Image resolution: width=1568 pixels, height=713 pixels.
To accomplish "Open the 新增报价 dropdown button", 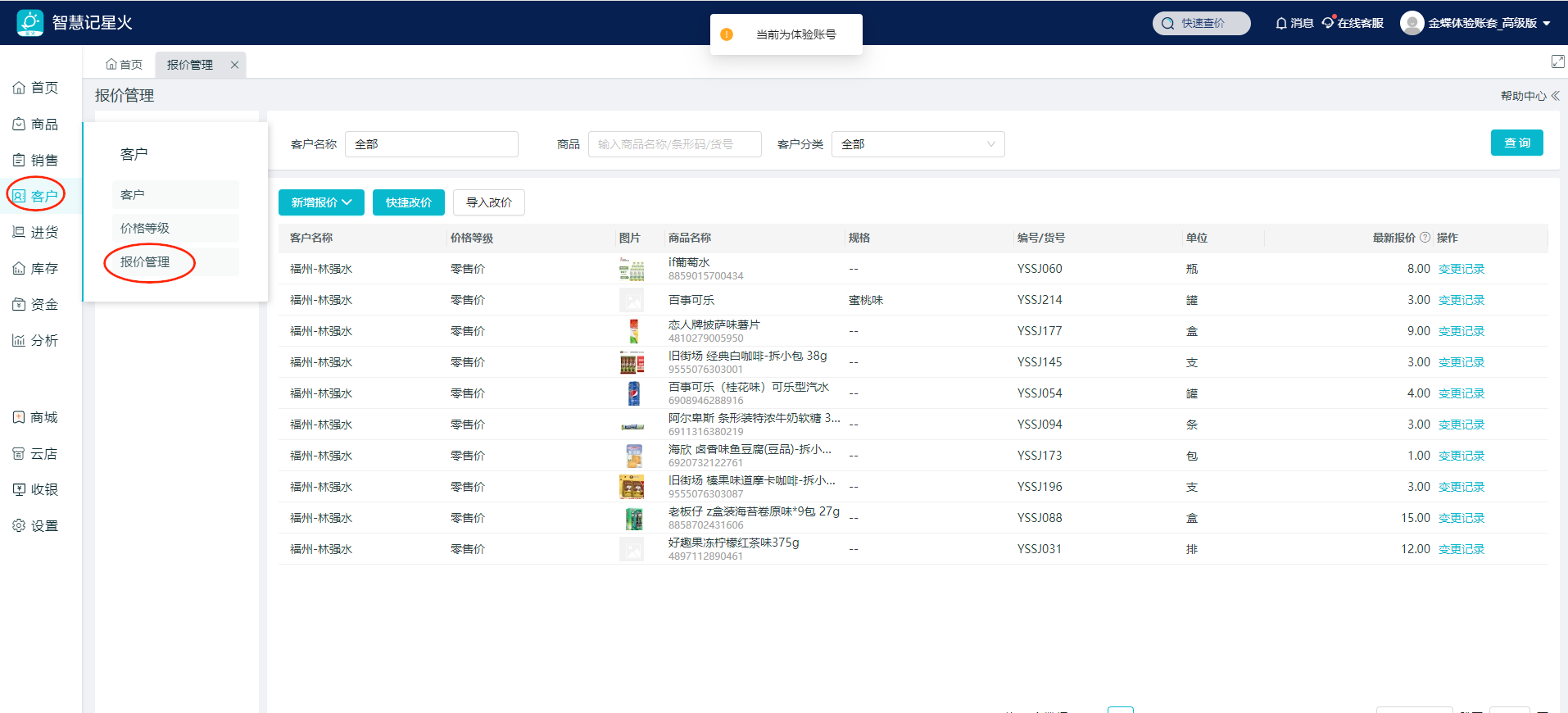I will pos(321,202).
